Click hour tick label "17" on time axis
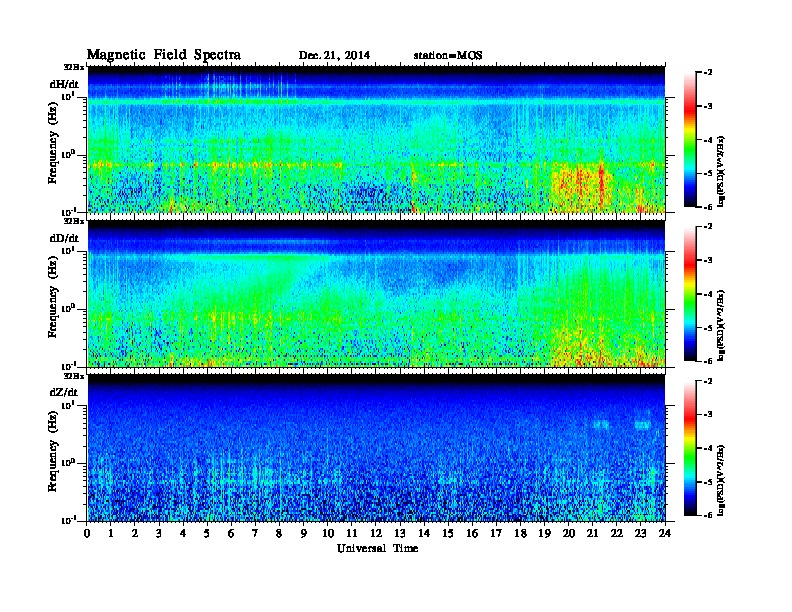This screenshot has width=792, height=612. (496, 533)
